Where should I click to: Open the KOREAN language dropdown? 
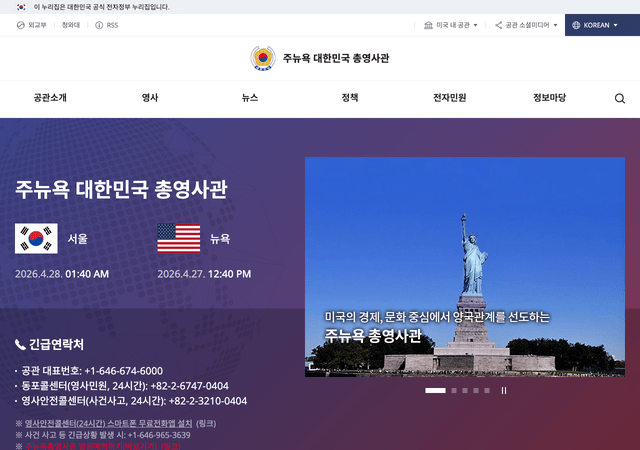pyautogui.click(x=602, y=25)
